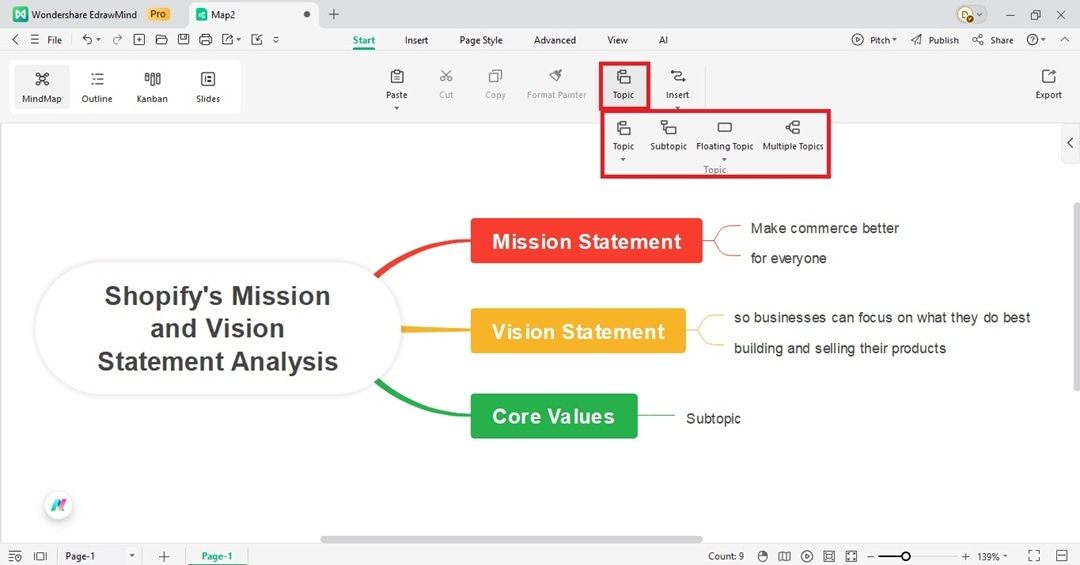Expand the undo history dropdown arrow
This screenshot has width=1080, height=565.
pyautogui.click(x=98, y=40)
